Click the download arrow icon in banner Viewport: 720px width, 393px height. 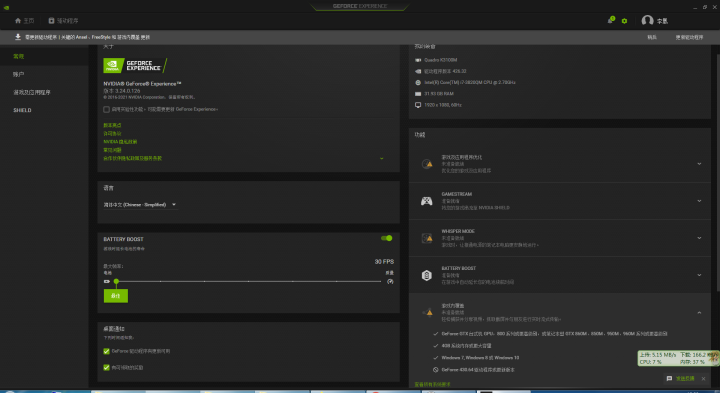18,37
